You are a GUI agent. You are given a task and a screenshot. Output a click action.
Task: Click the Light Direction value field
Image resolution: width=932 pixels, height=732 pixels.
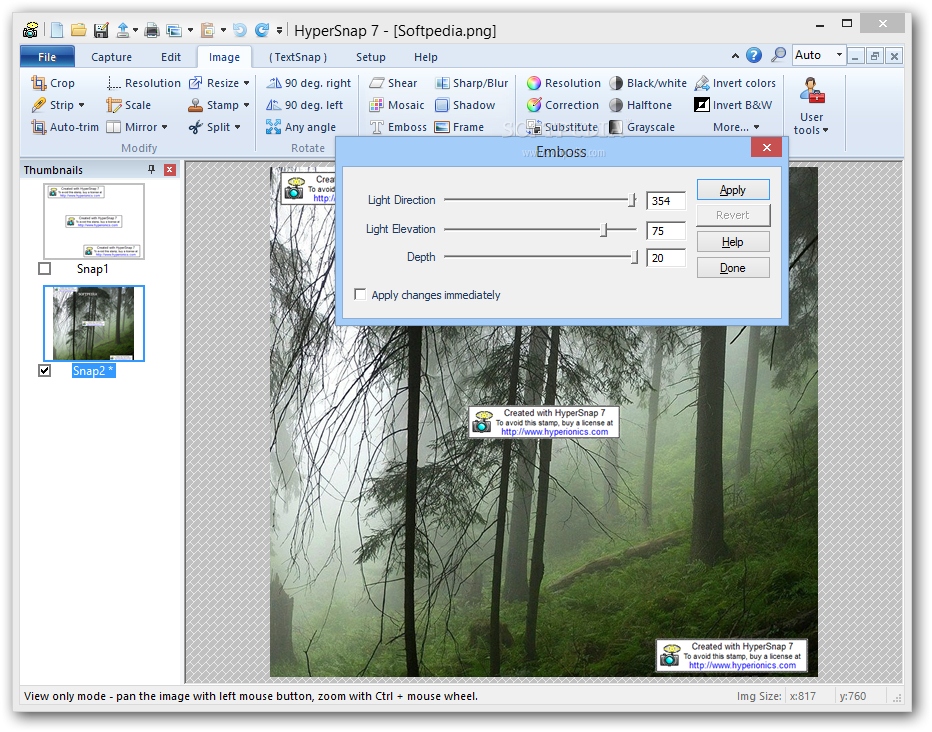[666, 201]
